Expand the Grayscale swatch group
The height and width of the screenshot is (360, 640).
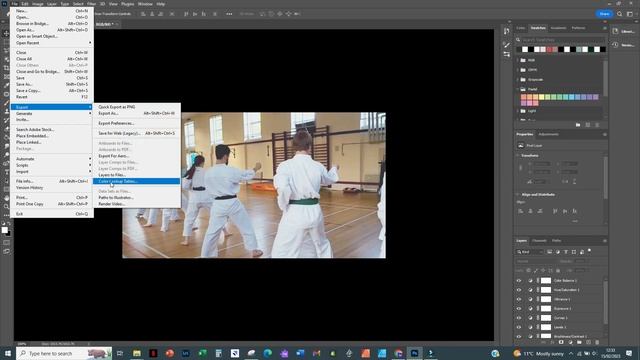coord(518,80)
